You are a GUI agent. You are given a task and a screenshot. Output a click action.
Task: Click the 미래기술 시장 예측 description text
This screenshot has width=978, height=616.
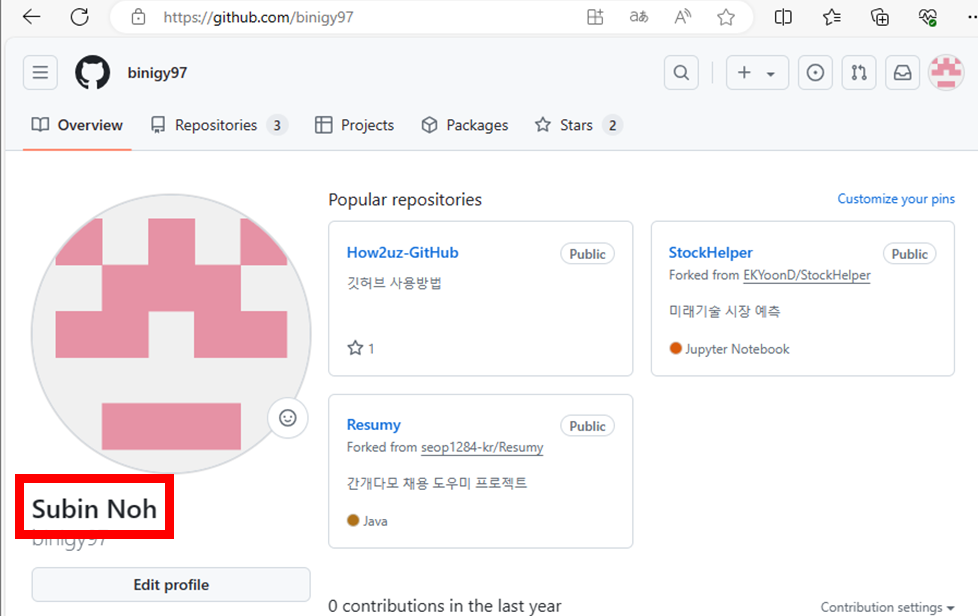724,310
